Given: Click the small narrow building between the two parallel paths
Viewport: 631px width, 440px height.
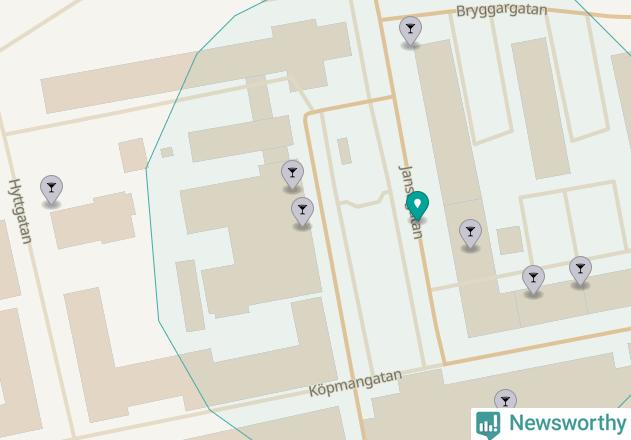Looking at the screenshot, I should [x=344, y=151].
